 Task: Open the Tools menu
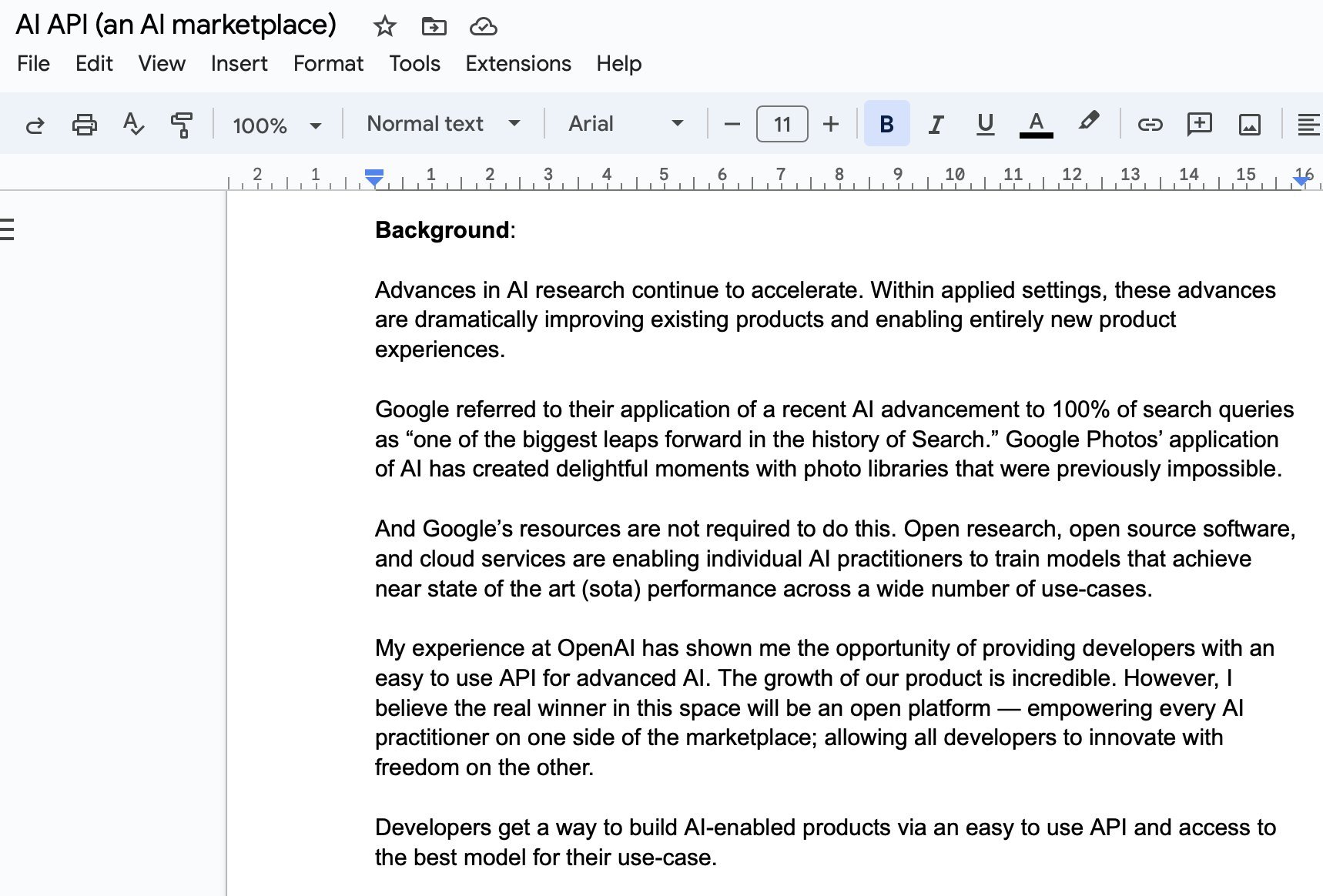click(x=414, y=64)
